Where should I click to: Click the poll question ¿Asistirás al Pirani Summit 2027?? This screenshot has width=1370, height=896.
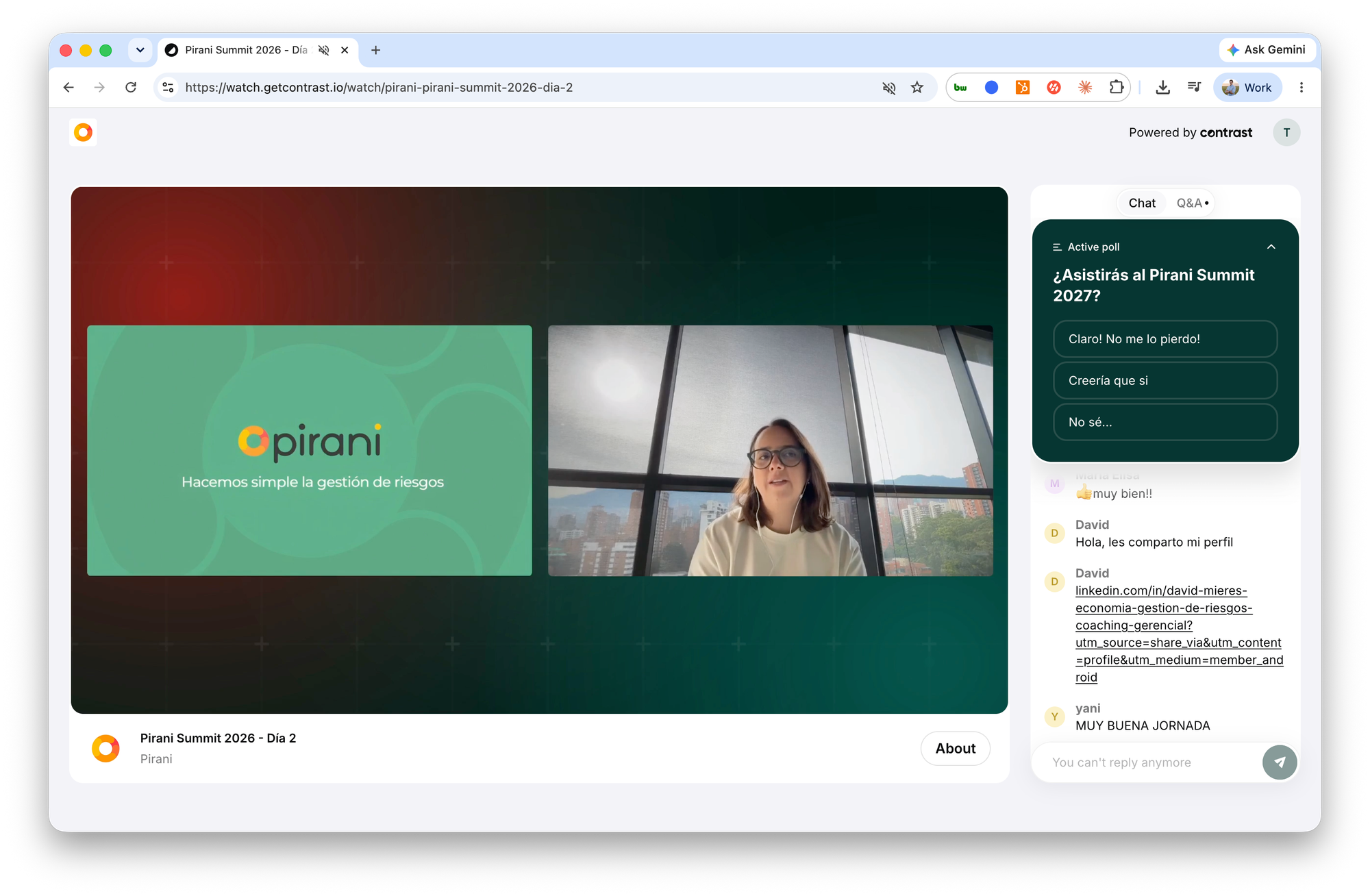coord(1154,285)
